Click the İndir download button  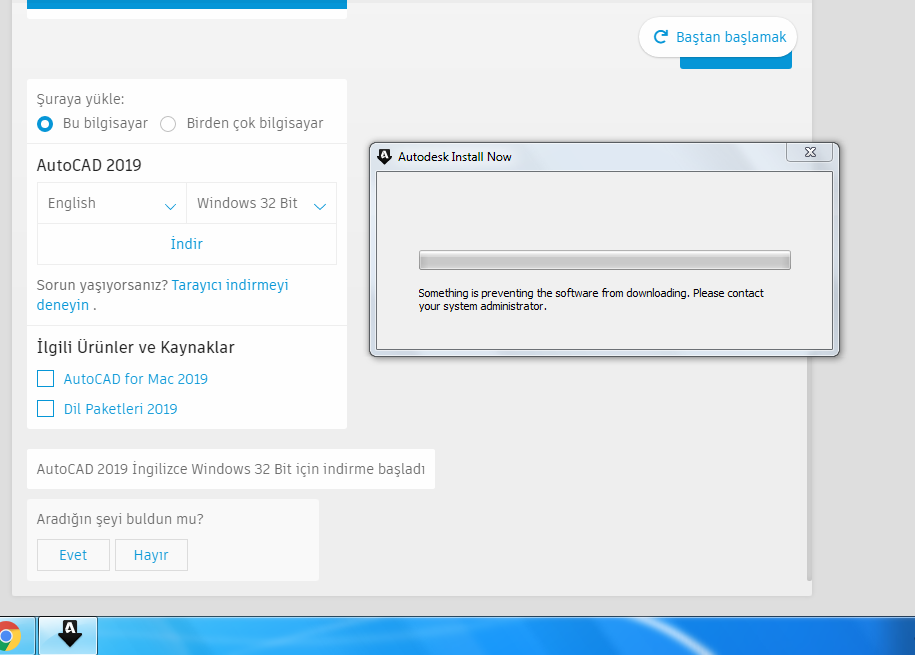[x=187, y=244]
